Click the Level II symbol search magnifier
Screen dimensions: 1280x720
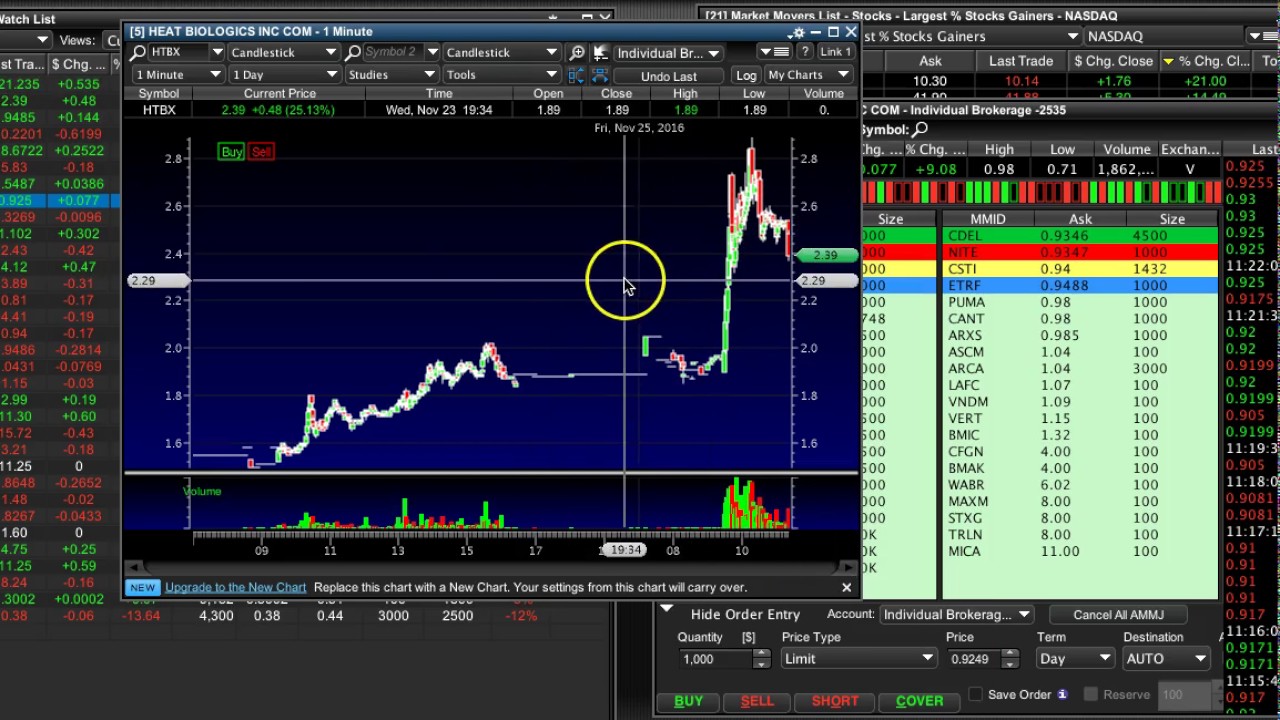pos(920,129)
